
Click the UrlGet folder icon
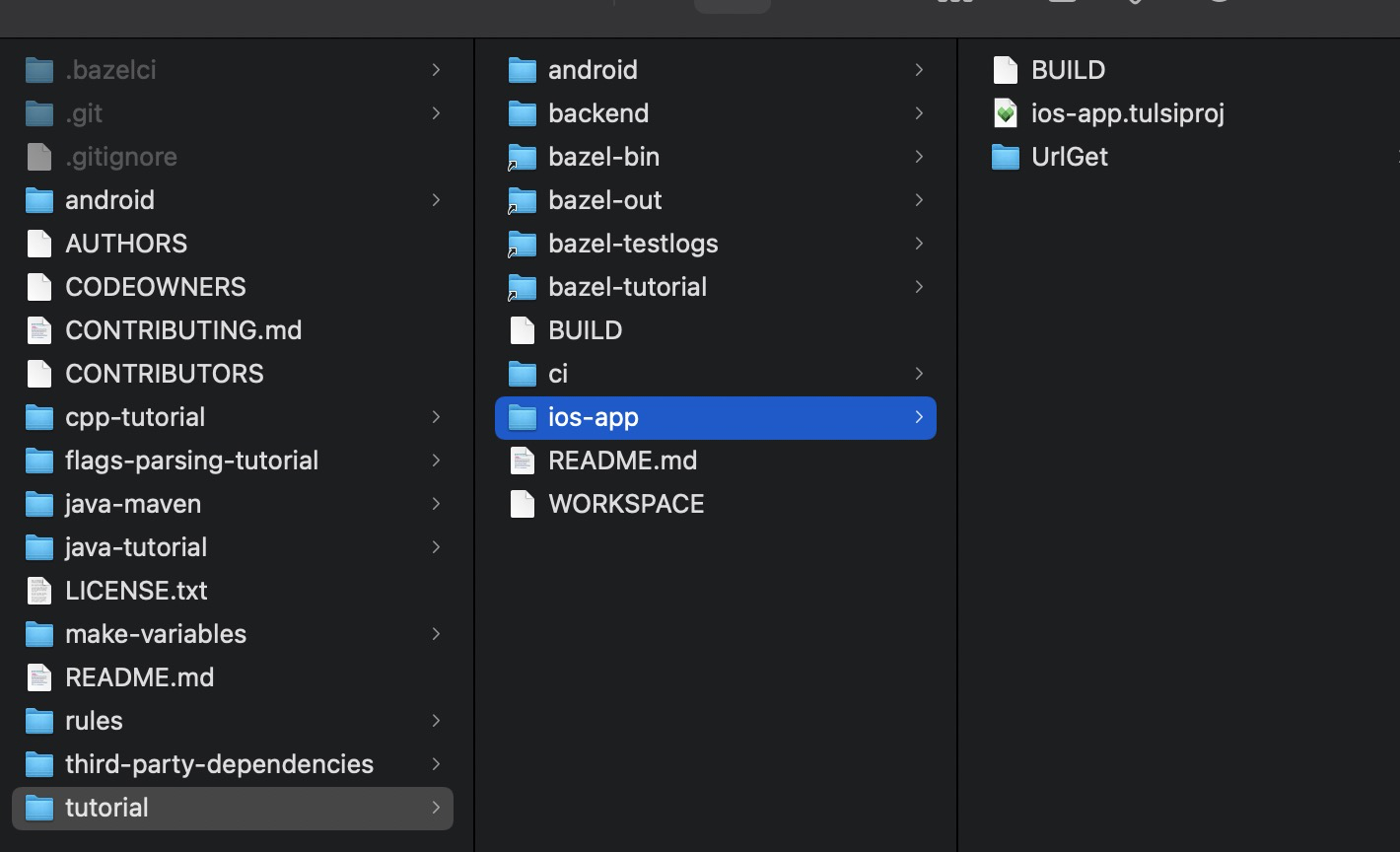click(1005, 156)
